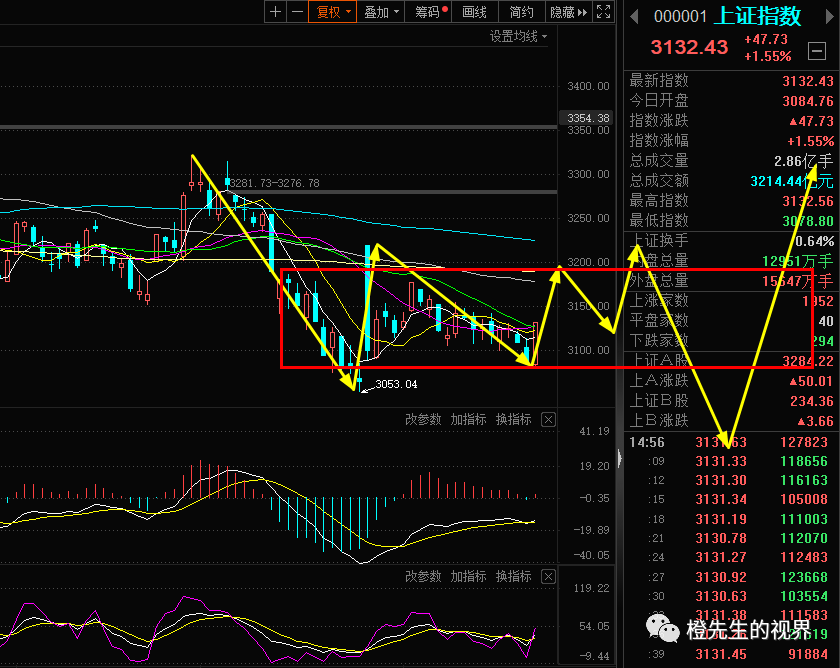Collapse quote panel with minus box
Screen dimensions: 840x668
click(x=816, y=51)
